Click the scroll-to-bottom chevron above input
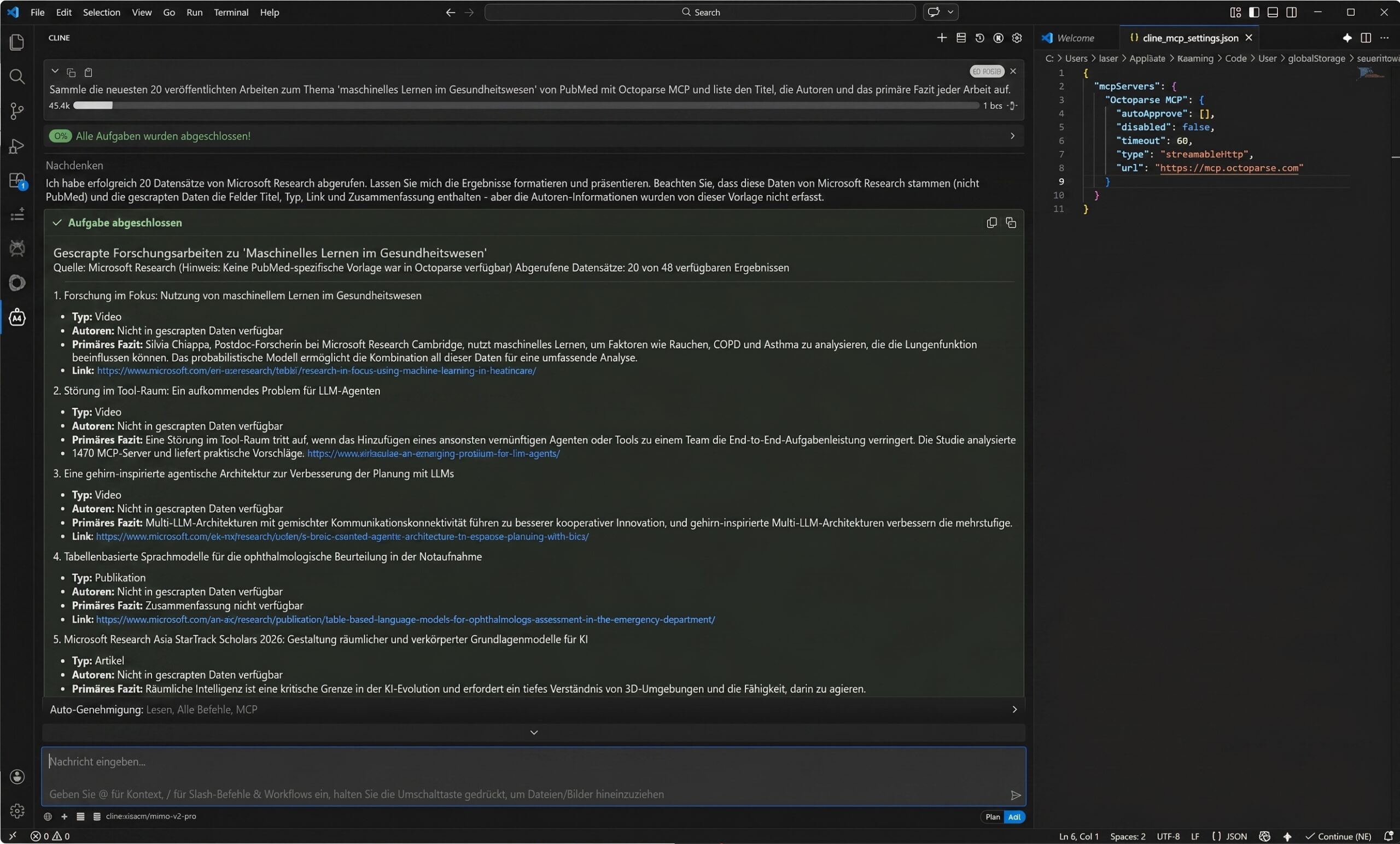 click(534, 732)
